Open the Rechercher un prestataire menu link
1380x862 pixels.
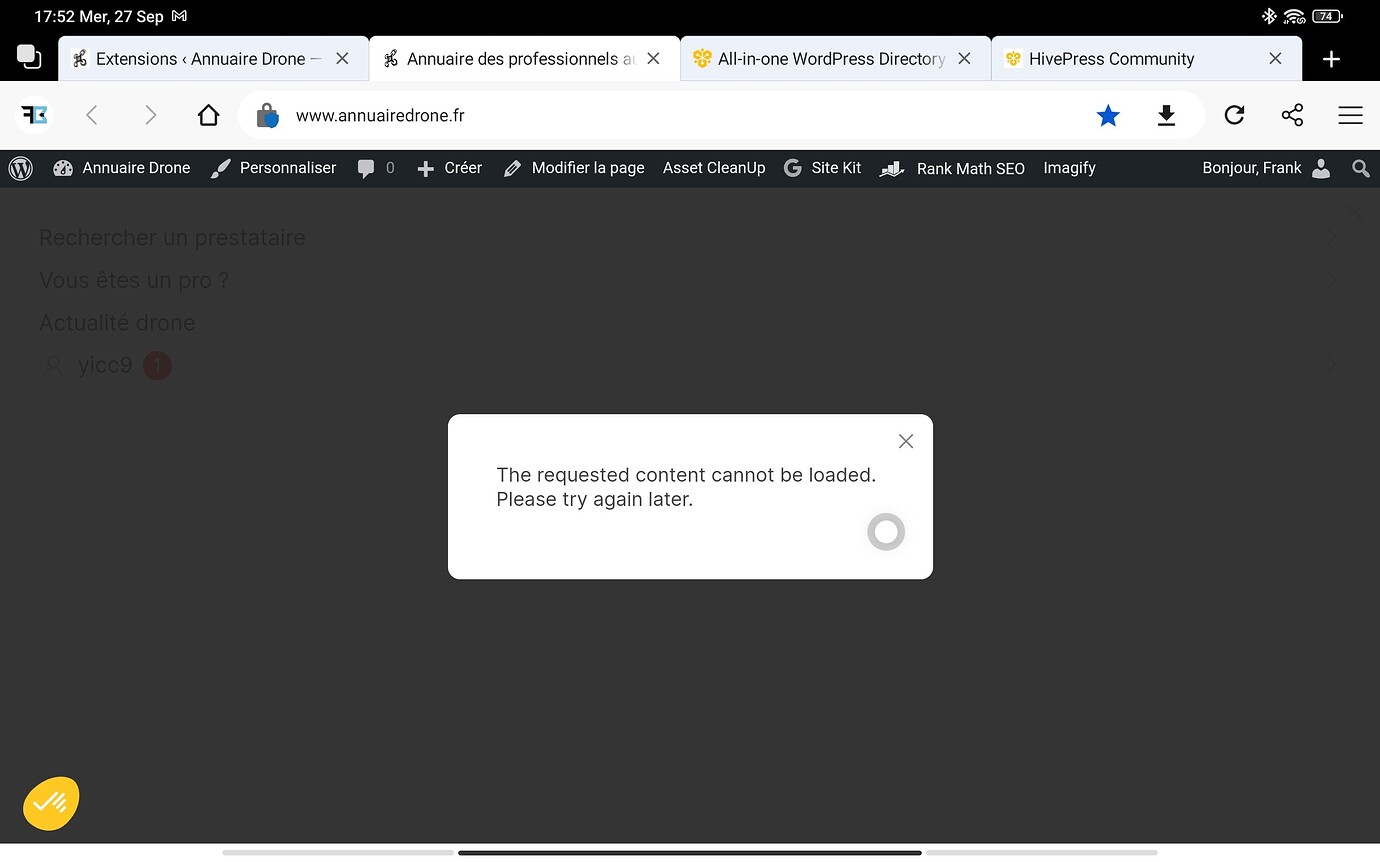pyautogui.click(x=172, y=238)
